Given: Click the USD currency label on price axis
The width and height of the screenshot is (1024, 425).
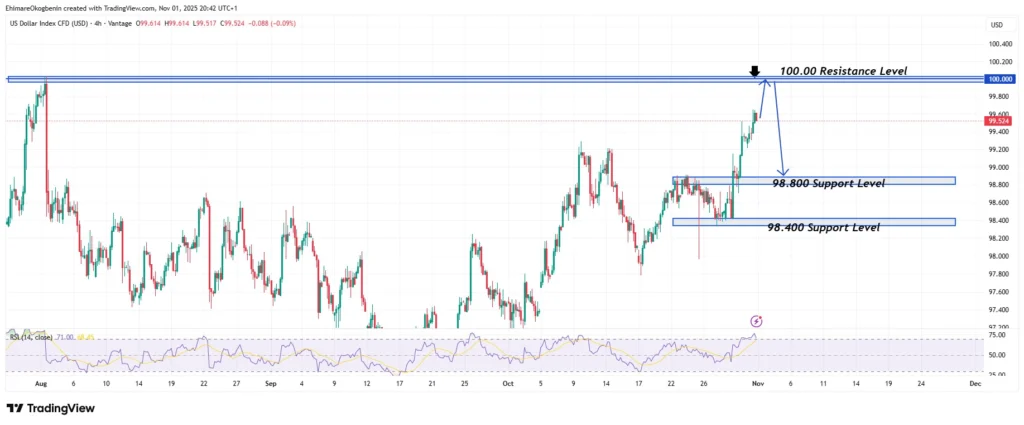Looking at the screenshot, I should tap(997, 25).
